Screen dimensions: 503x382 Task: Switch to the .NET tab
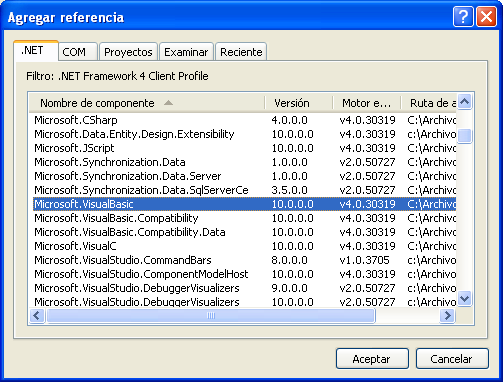[x=36, y=51]
